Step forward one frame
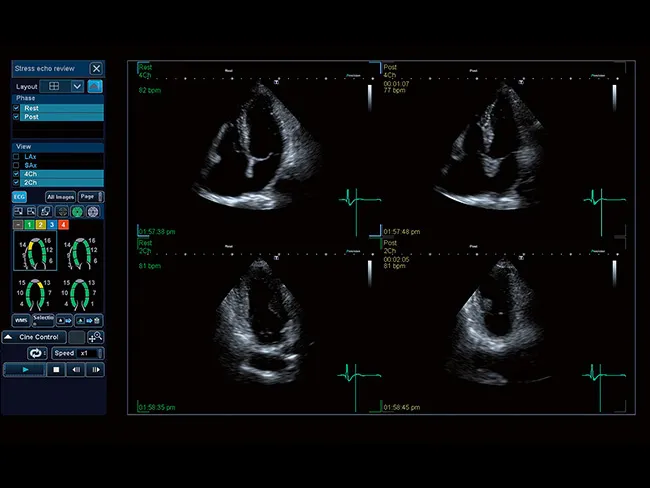The width and height of the screenshot is (650, 488). click(x=97, y=370)
